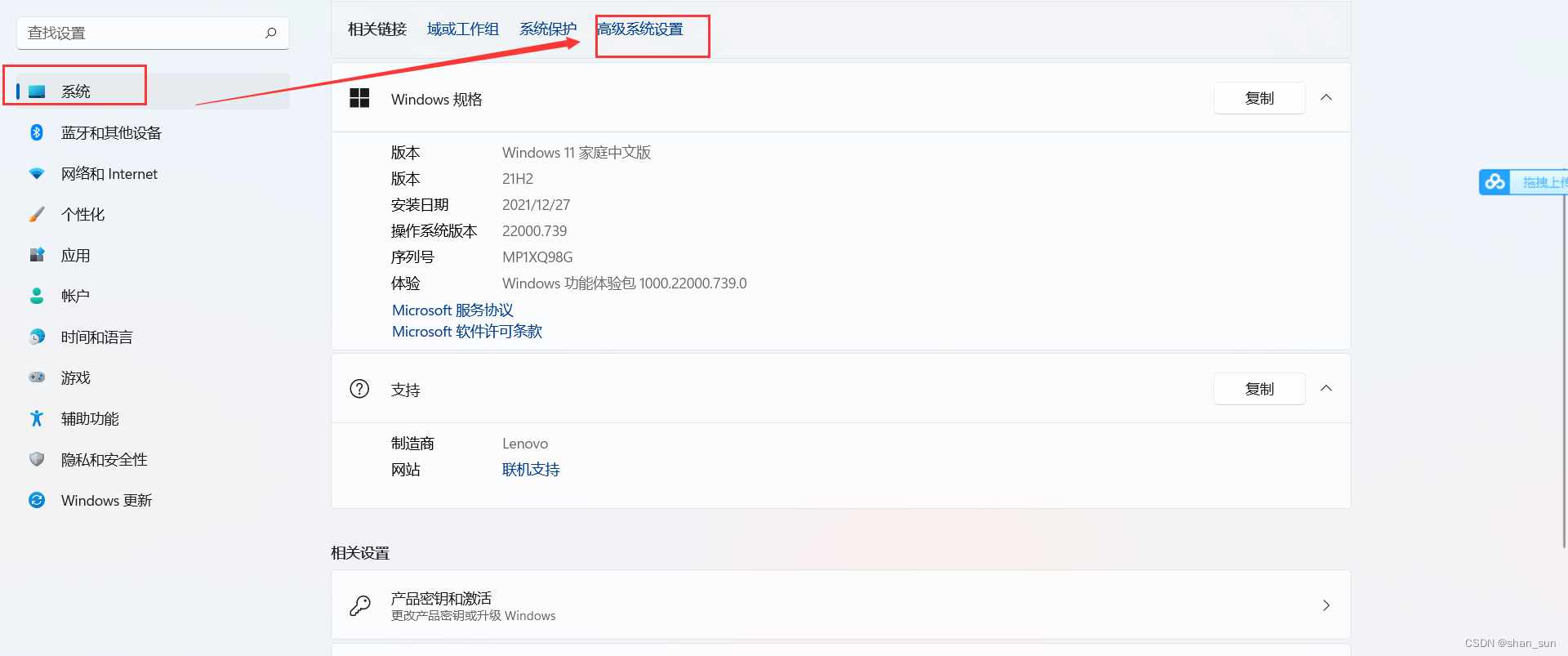This screenshot has height=656, width=1568.
Task: Select 辅助功能 in sidebar
Action: [x=154, y=418]
